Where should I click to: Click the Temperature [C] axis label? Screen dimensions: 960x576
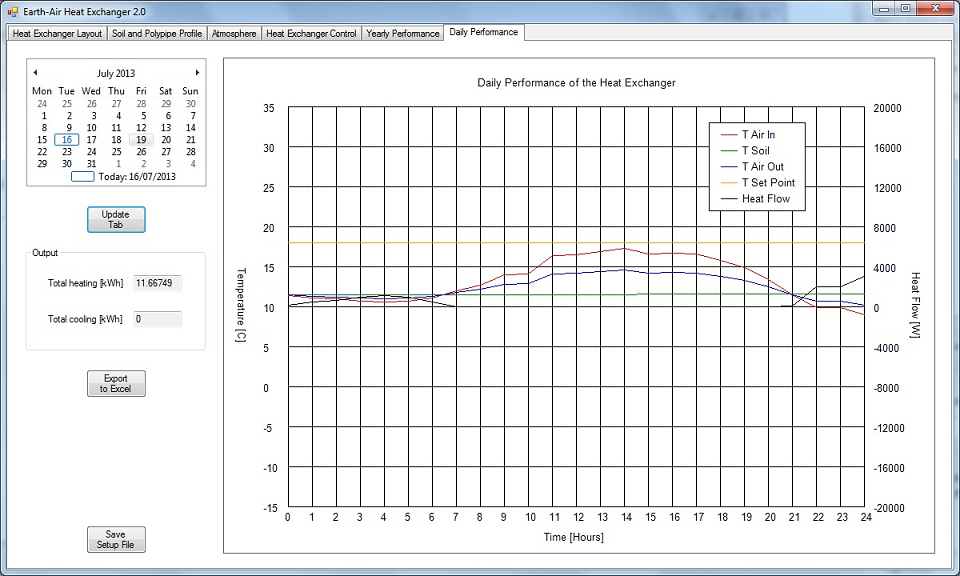click(x=241, y=305)
